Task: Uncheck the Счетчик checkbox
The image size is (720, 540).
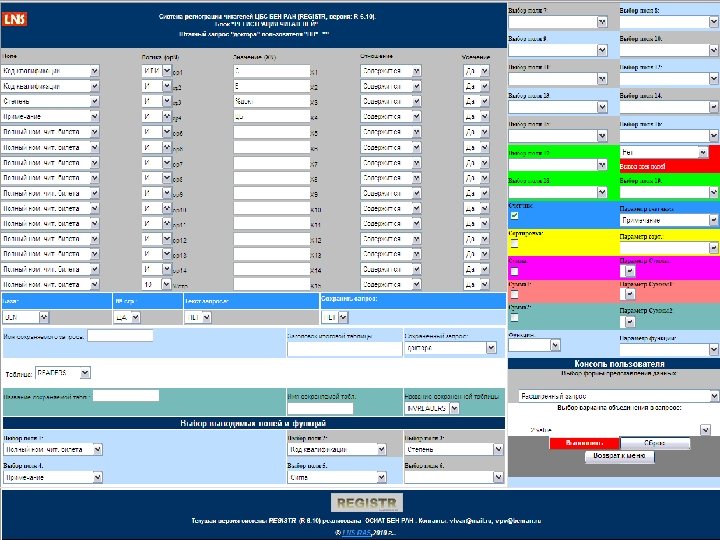Action: 514,216
